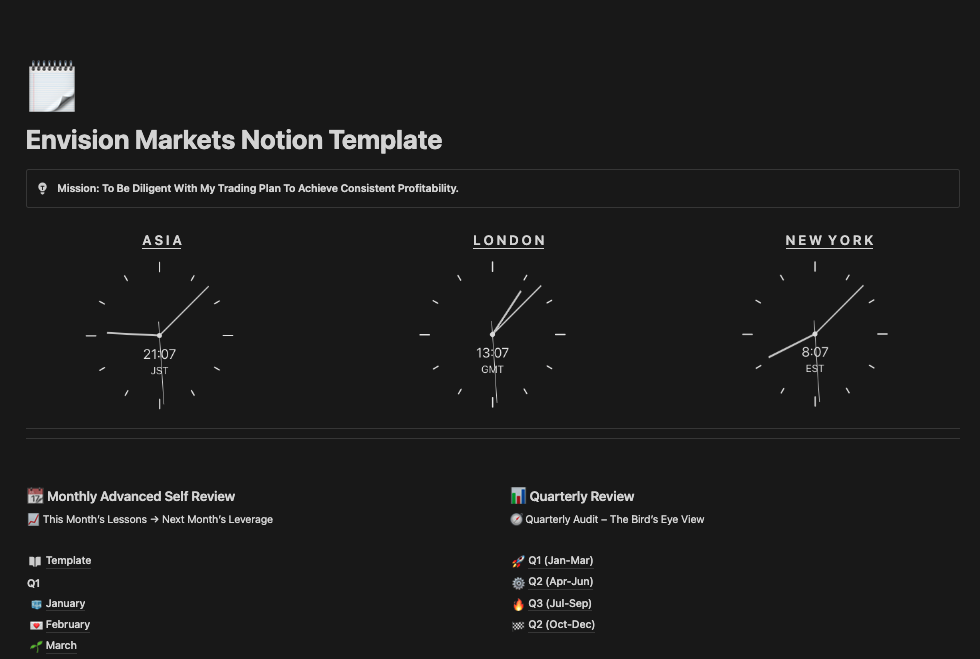Viewport: 980px width, 659px height.
Task: Open the January page
Action: [x=65, y=604]
